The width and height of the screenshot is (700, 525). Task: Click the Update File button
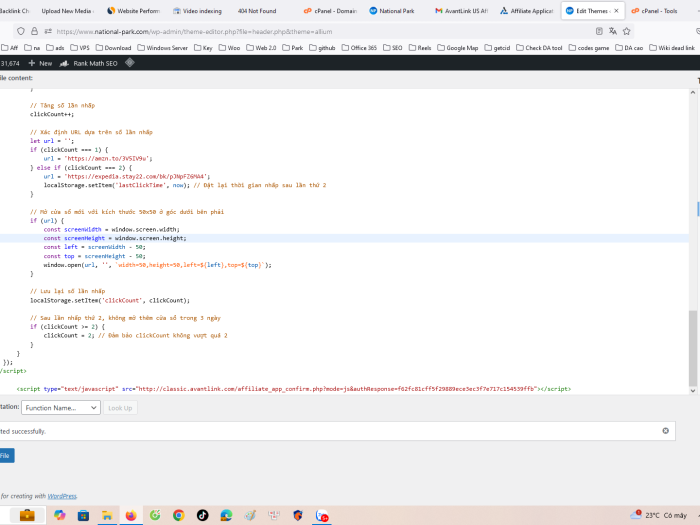pos(7,455)
